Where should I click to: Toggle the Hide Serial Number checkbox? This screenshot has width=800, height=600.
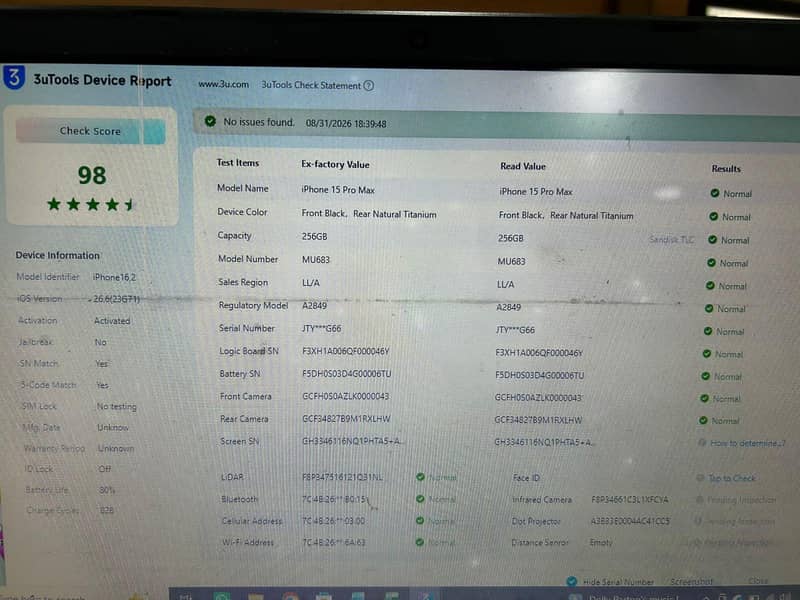(x=571, y=581)
